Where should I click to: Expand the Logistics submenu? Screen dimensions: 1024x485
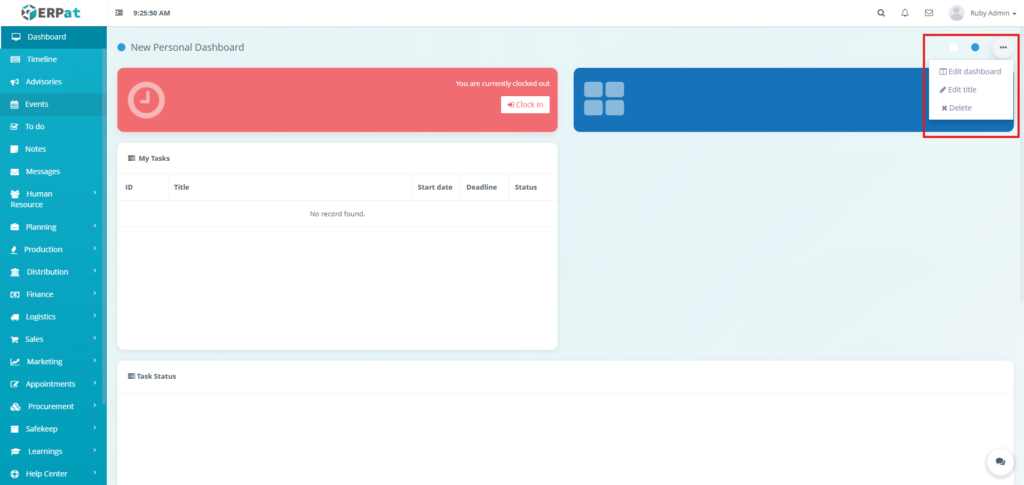click(x=95, y=316)
